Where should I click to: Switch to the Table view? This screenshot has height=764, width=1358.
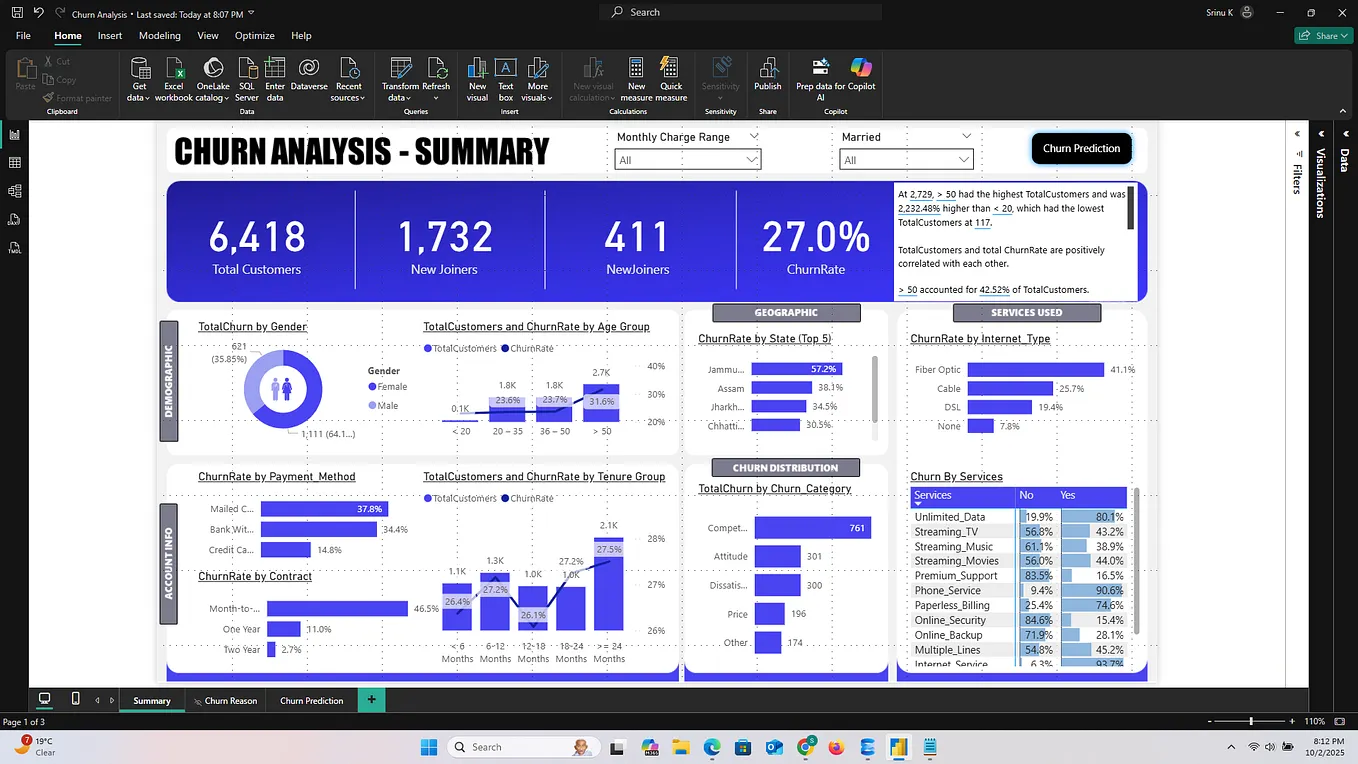click(15, 163)
